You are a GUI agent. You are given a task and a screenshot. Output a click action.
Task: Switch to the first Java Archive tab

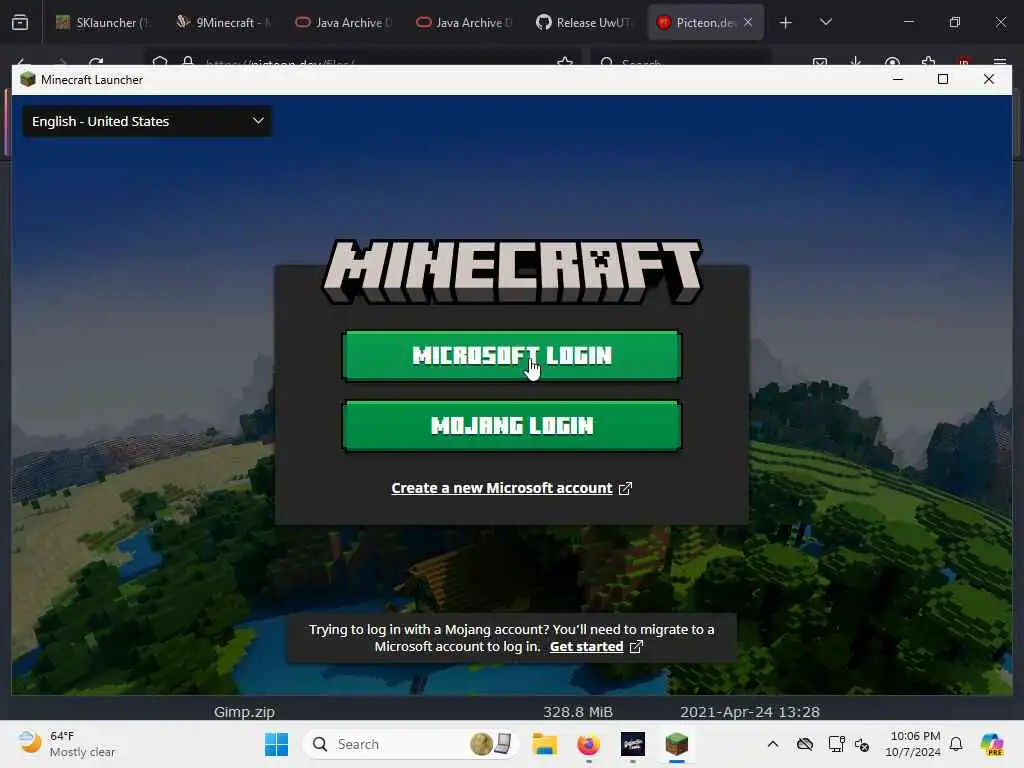click(344, 22)
